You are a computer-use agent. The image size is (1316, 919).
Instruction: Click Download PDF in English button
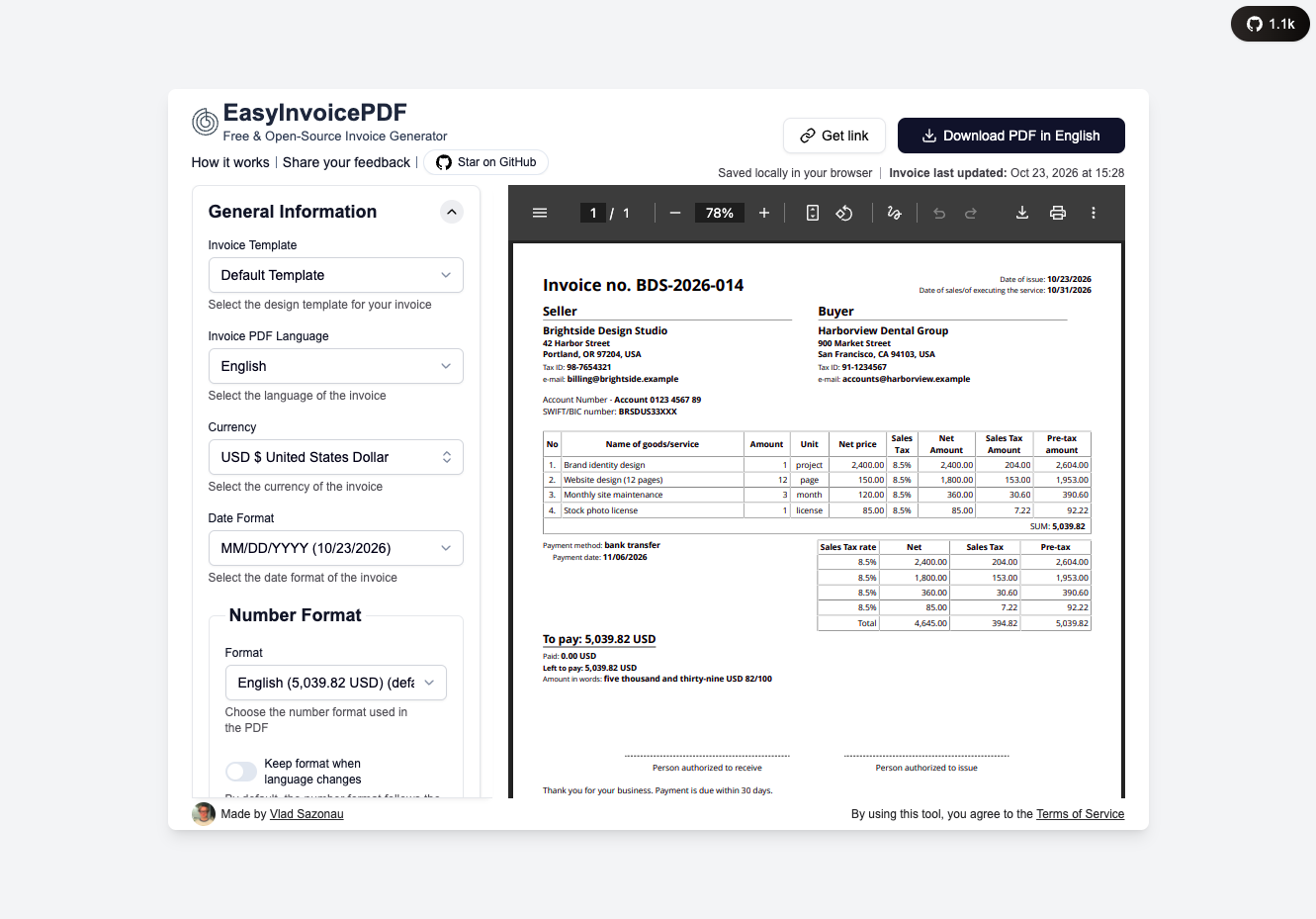(x=1011, y=136)
